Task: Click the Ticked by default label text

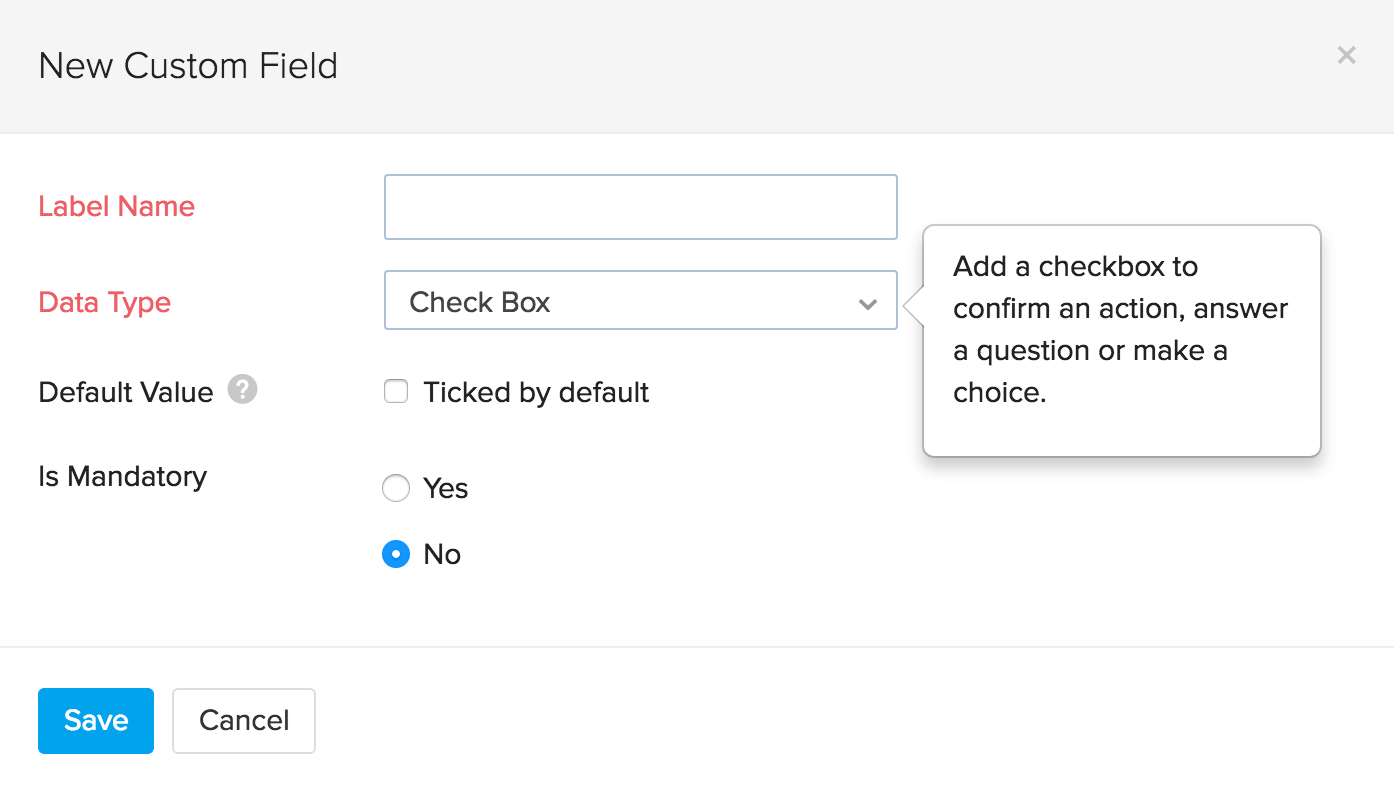Action: point(536,391)
